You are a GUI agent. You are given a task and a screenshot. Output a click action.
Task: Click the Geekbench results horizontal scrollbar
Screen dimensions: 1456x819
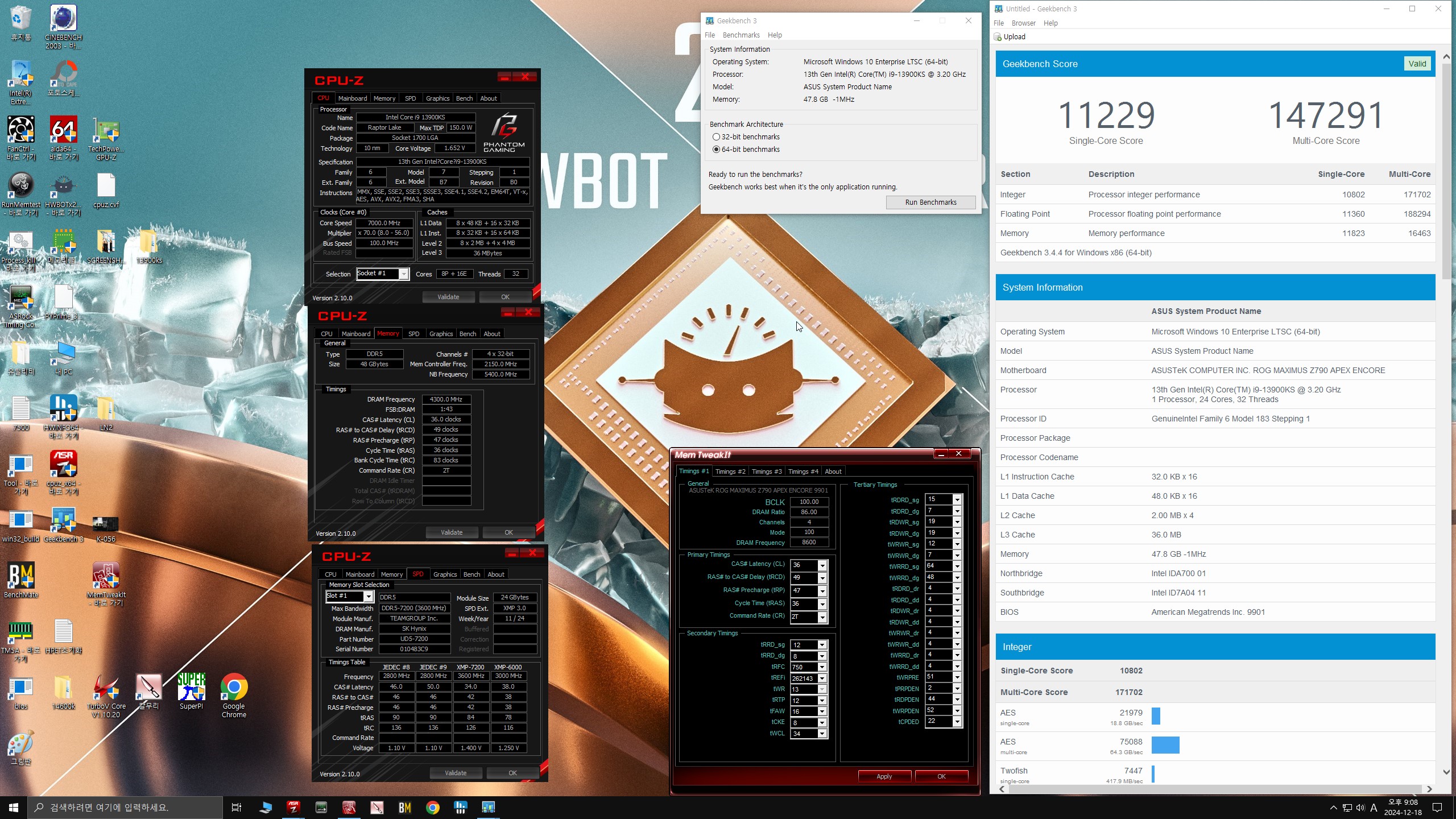tap(1214, 789)
